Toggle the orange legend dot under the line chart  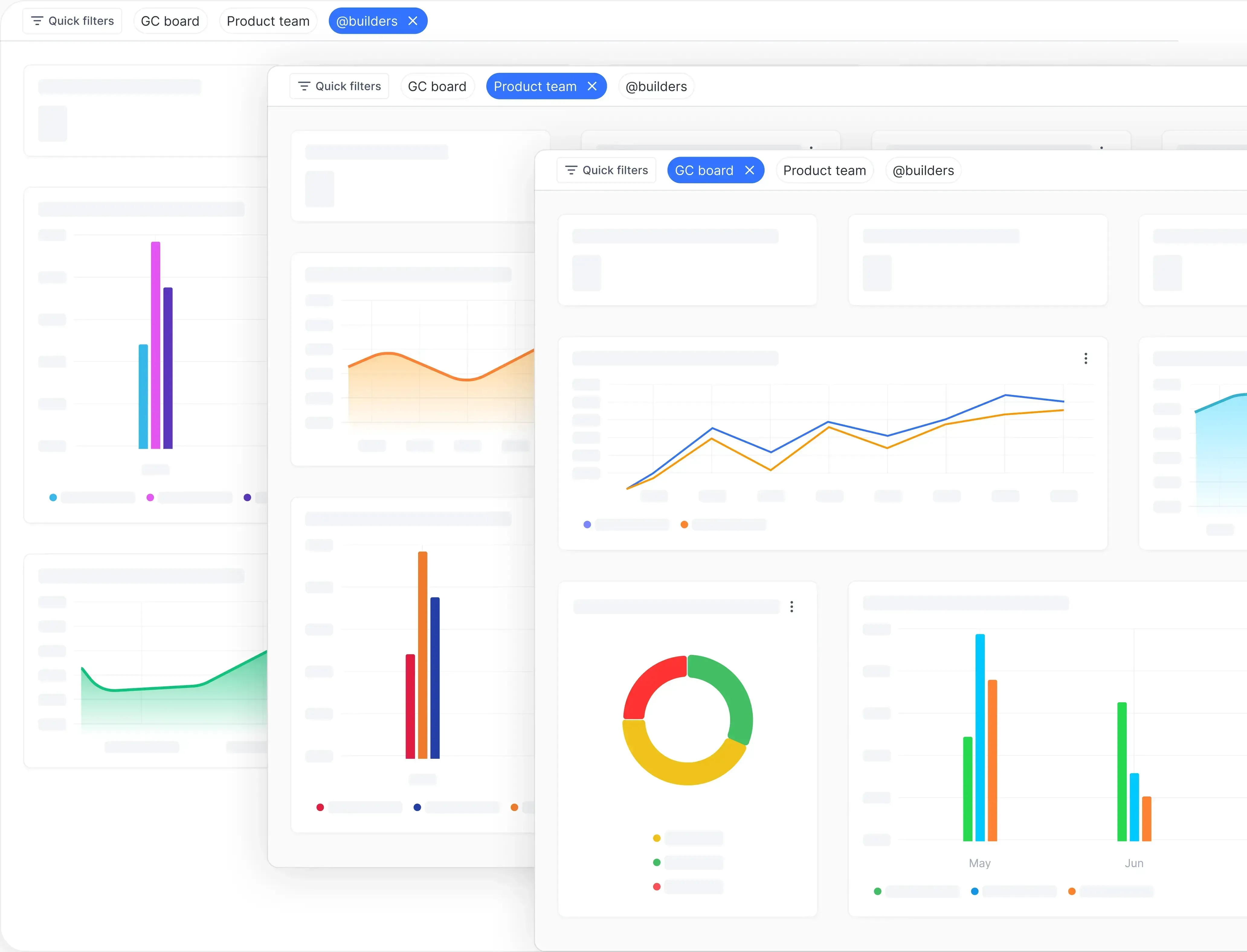click(684, 524)
